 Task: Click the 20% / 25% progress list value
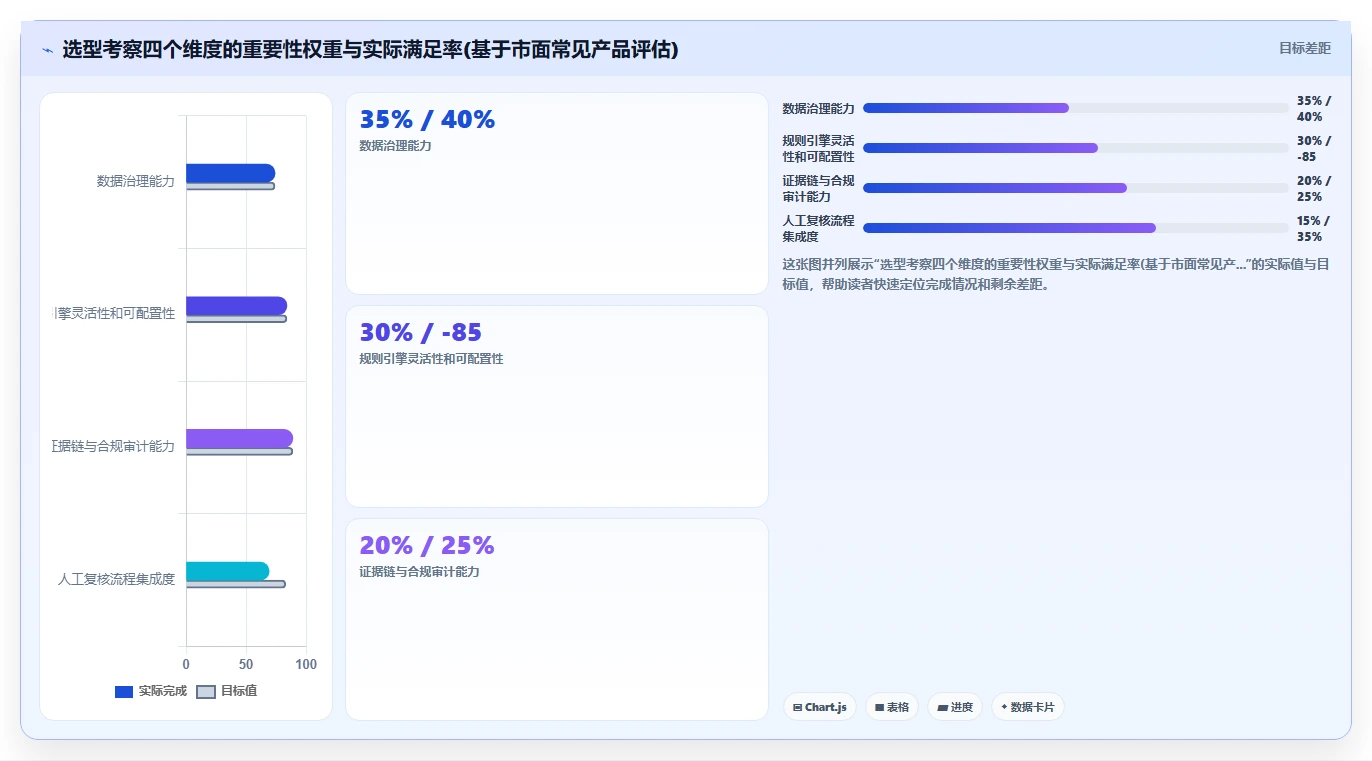pyautogui.click(x=1313, y=189)
